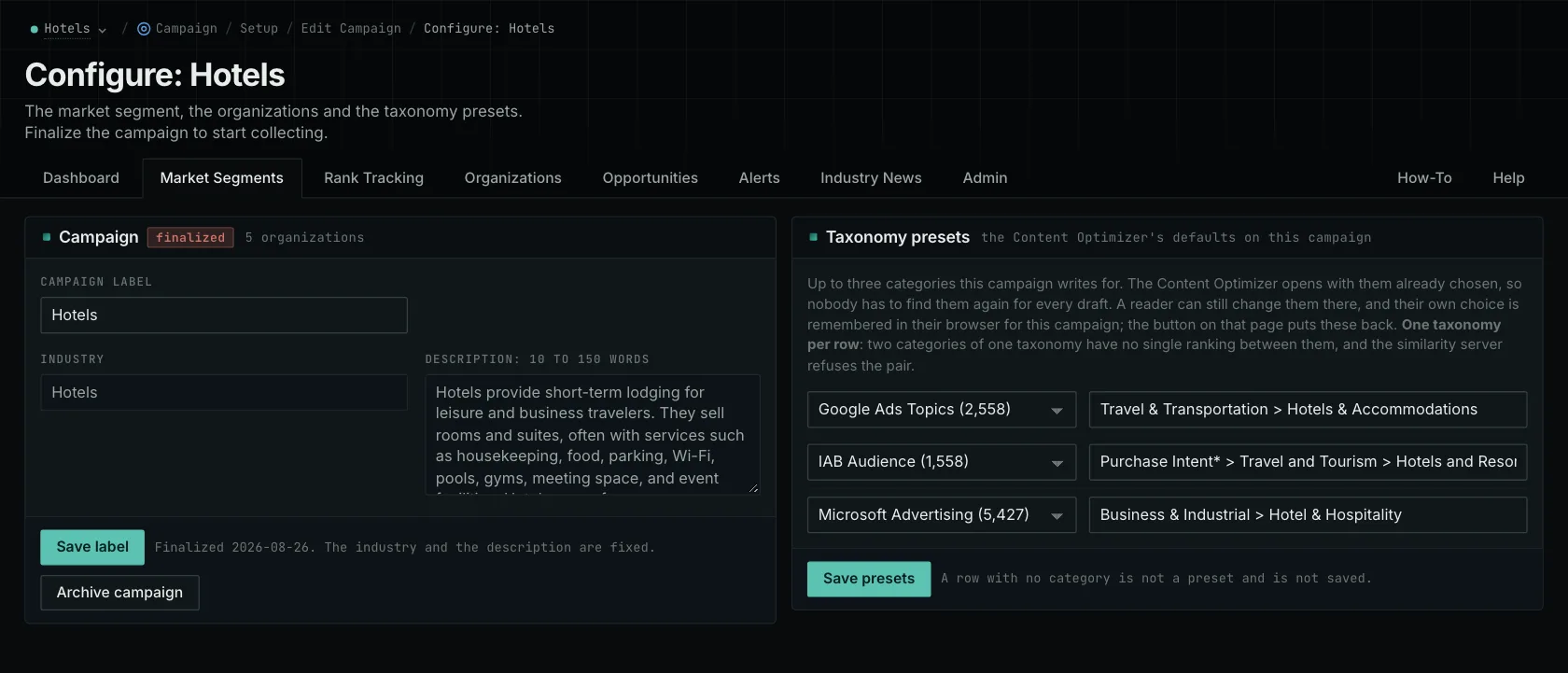The width and height of the screenshot is (1568, 673).
Task: Open the Help page
Action: click(1508, 178)
